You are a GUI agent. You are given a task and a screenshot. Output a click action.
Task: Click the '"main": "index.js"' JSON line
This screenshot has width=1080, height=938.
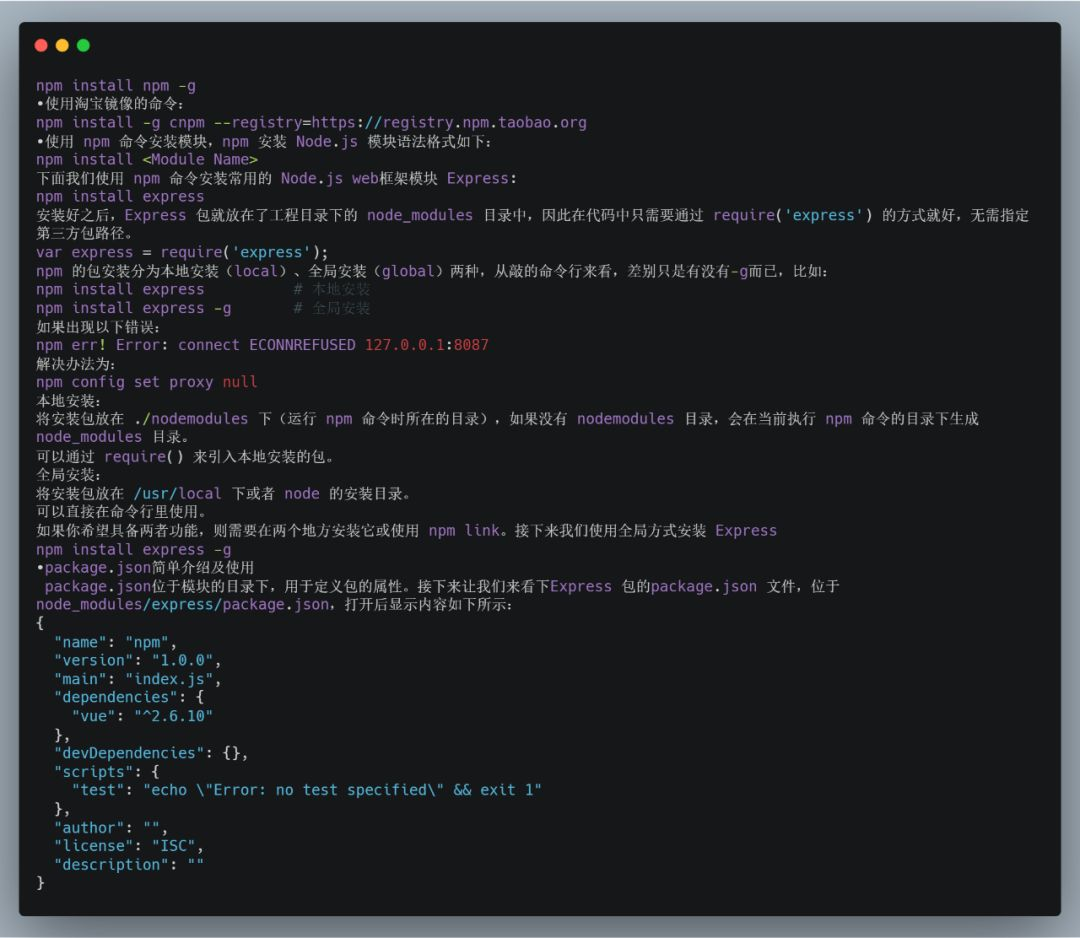click(x=137, y=679)
